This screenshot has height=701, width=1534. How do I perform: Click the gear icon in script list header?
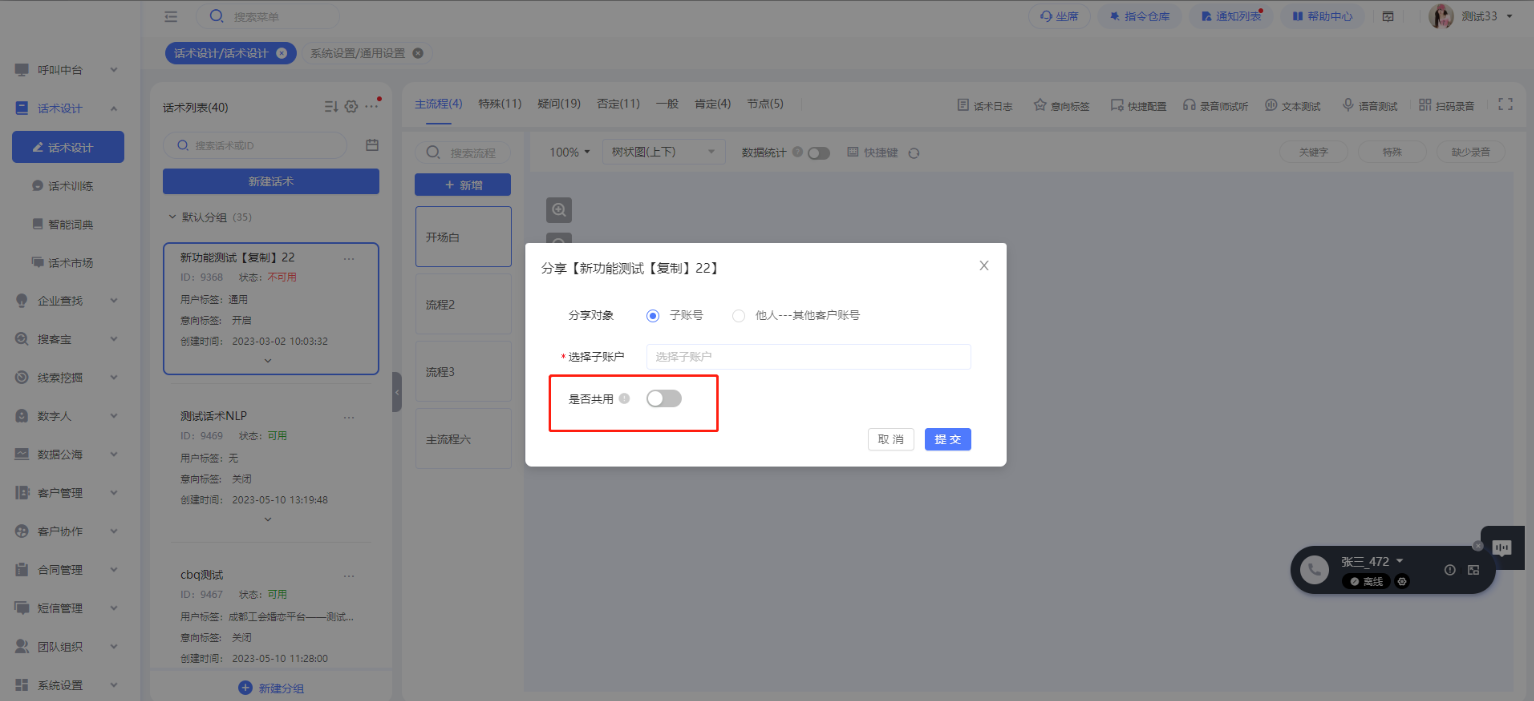coord(351,107)
